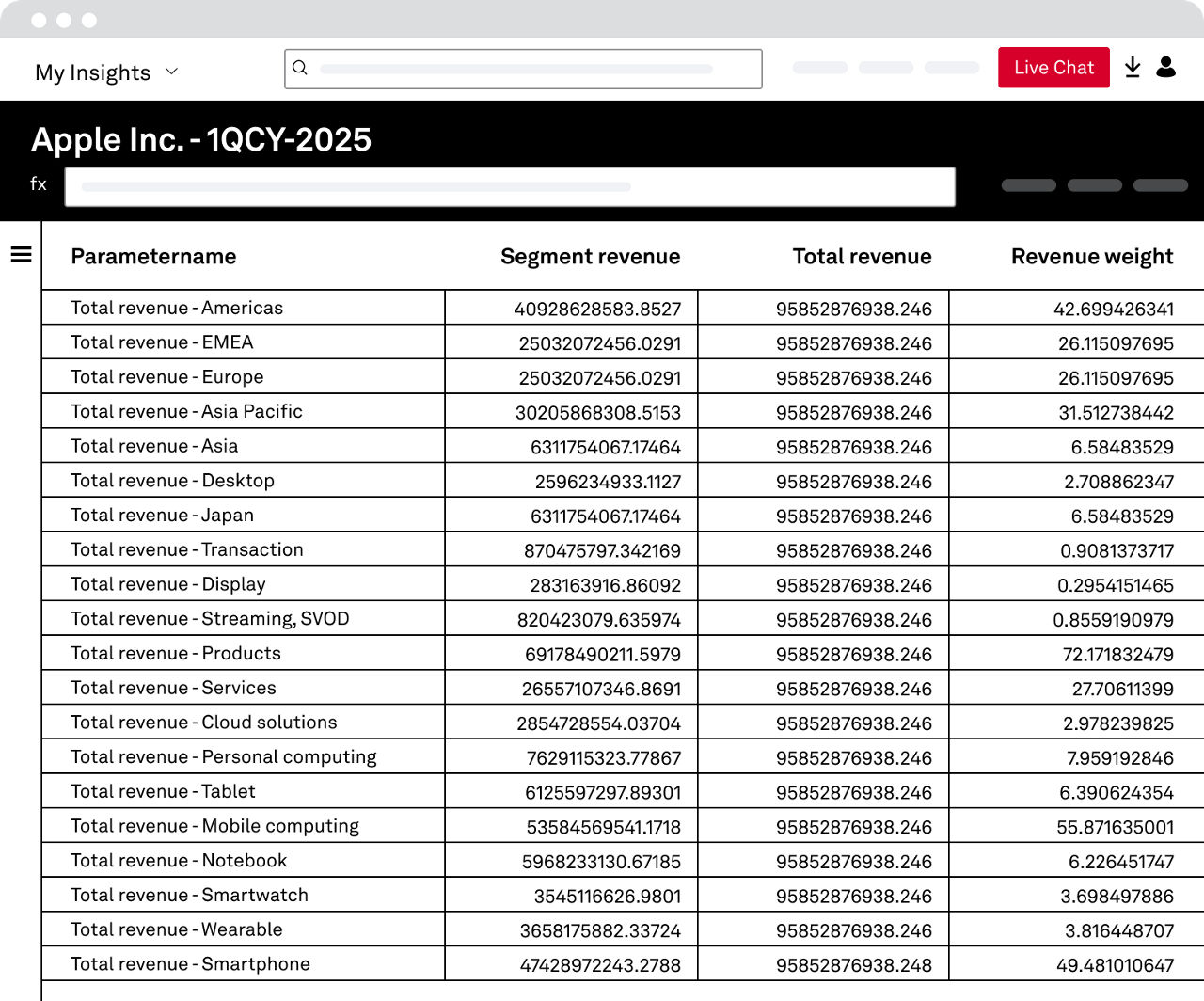Click revenue weight value 27.70611399
Viewport: 1204px width, 1001px height.
click(x=1123, y=690)
